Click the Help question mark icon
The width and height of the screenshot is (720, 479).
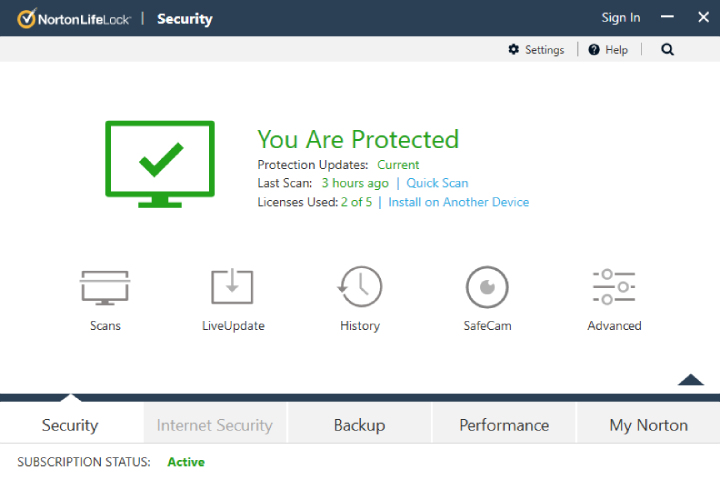[594, 50]
